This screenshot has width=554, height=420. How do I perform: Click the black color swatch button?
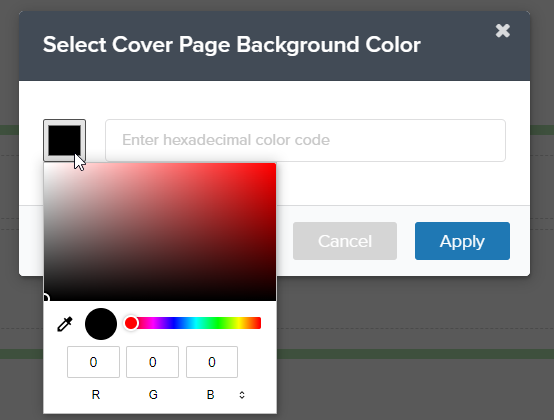click(64, 140)
